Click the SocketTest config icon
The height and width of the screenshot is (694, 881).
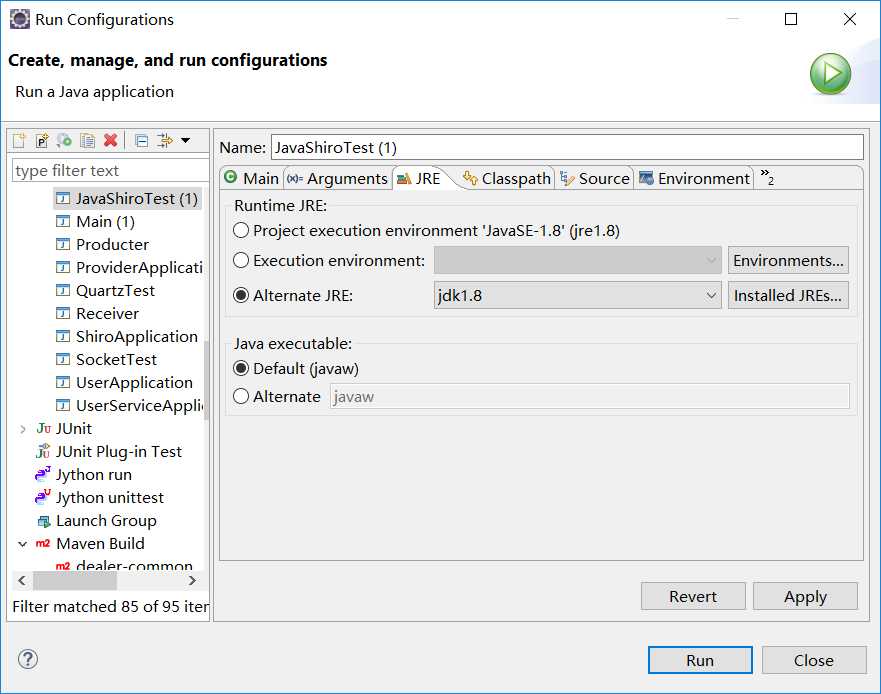point(63,359)
